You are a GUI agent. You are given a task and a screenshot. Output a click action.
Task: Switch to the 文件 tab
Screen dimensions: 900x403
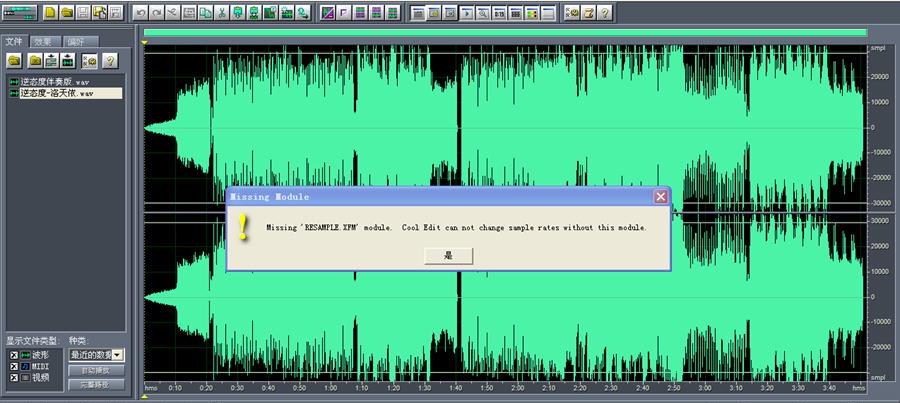(x=14, y=41)
